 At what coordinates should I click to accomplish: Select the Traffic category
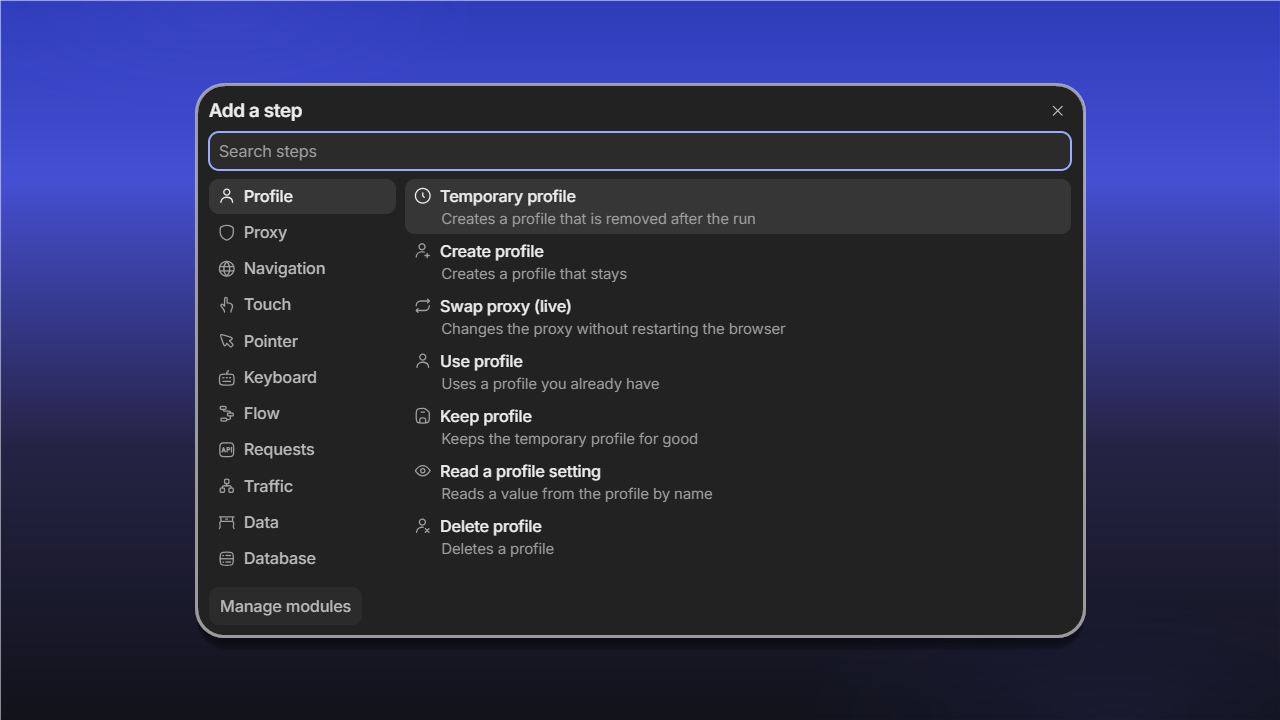[x=302, y=486]
